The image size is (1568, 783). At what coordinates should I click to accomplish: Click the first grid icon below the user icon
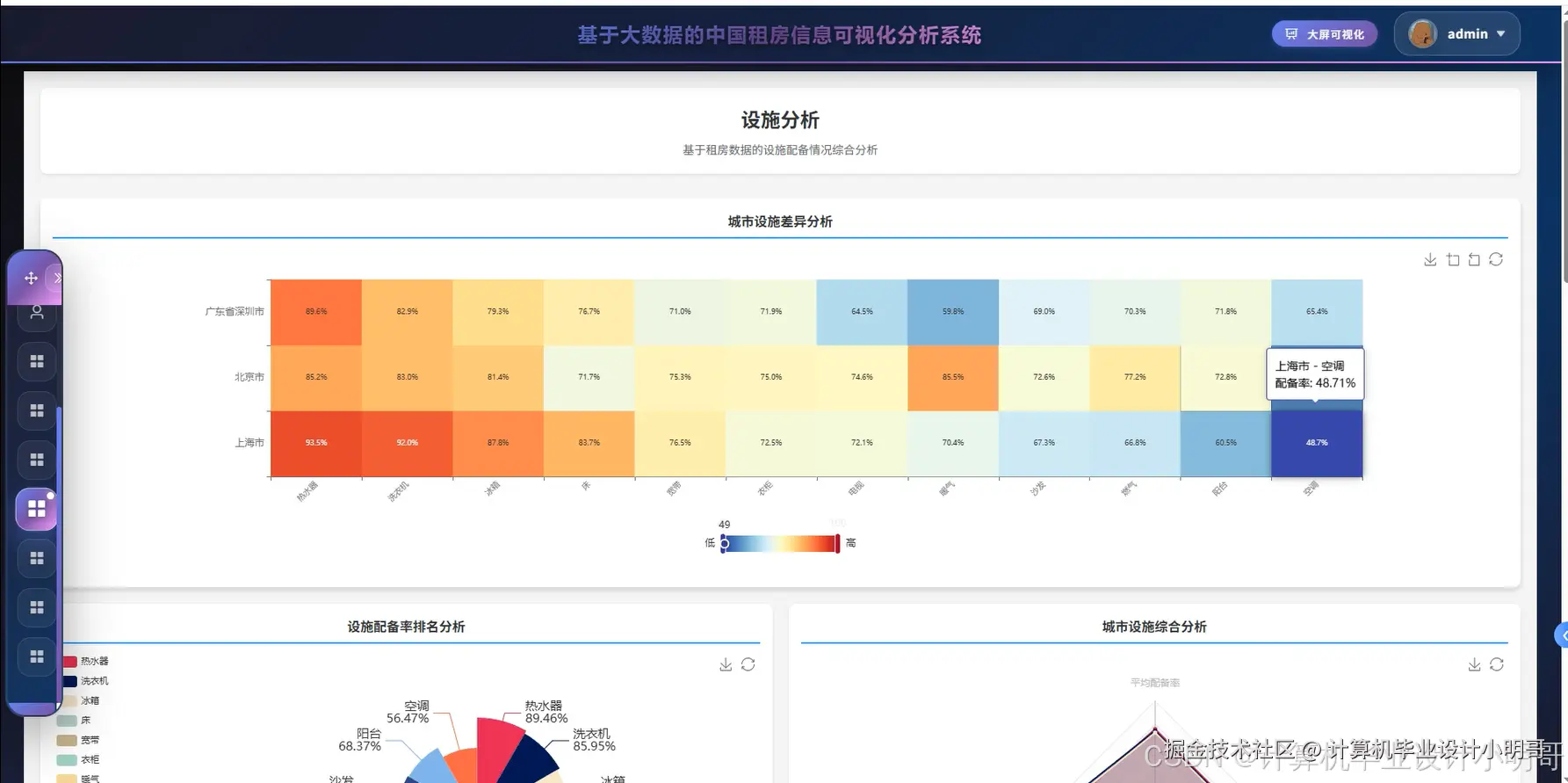pos(37,361)
